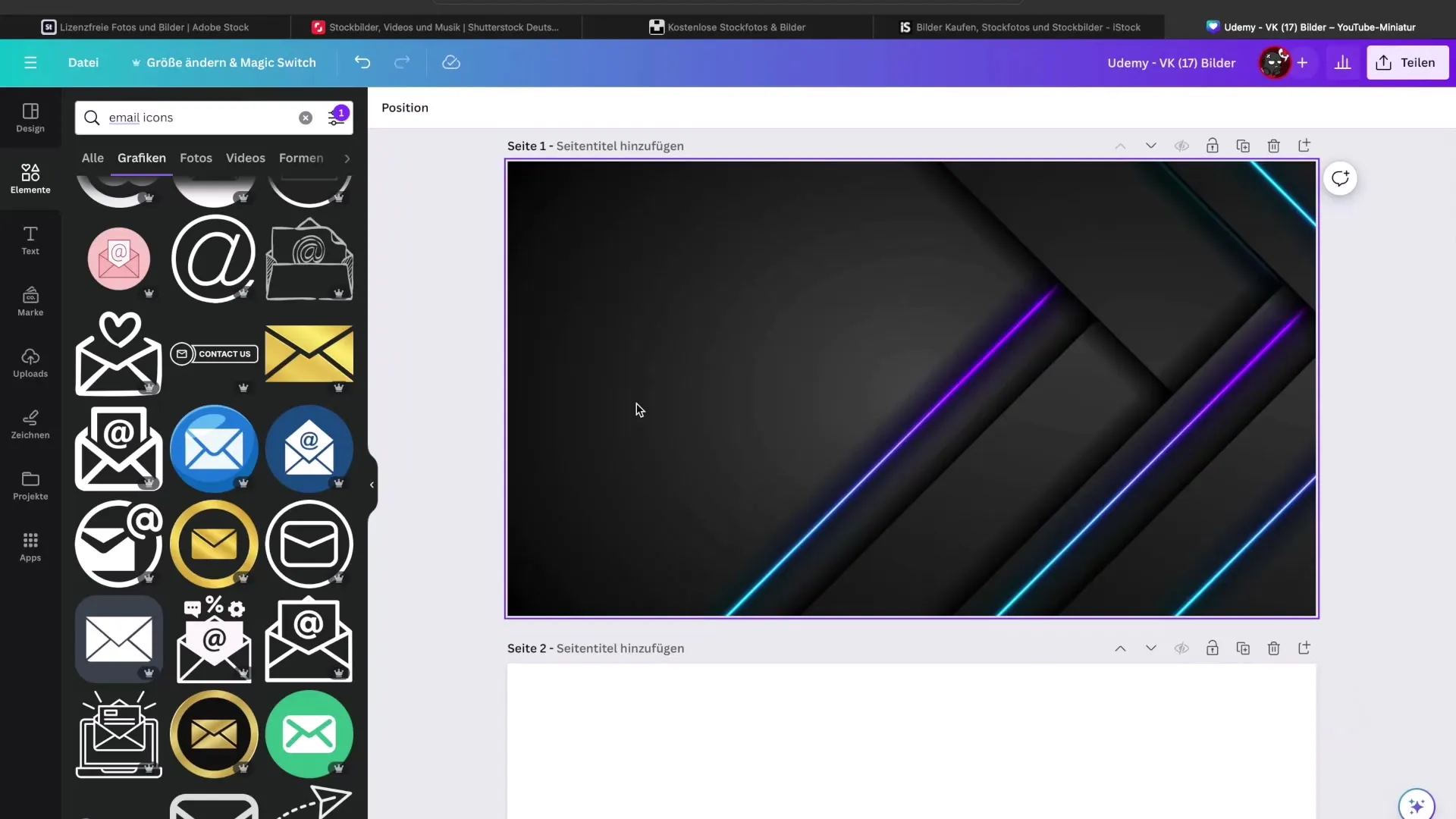Open analytics chart icon in header
This screenshot has height=819, width=1456.
click(x=1342, y=62)
